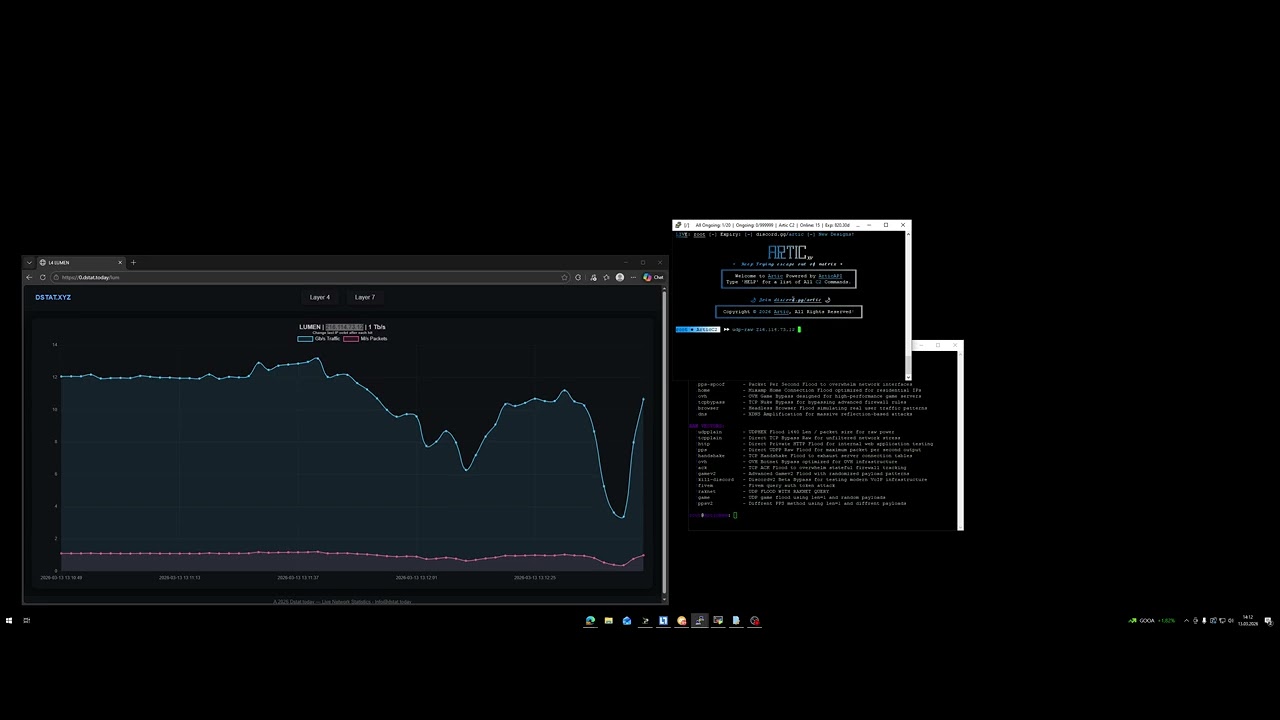1280x720 pixels.
Task: Close the L4 LUMEN browser tab
Action: pos(120,262)
